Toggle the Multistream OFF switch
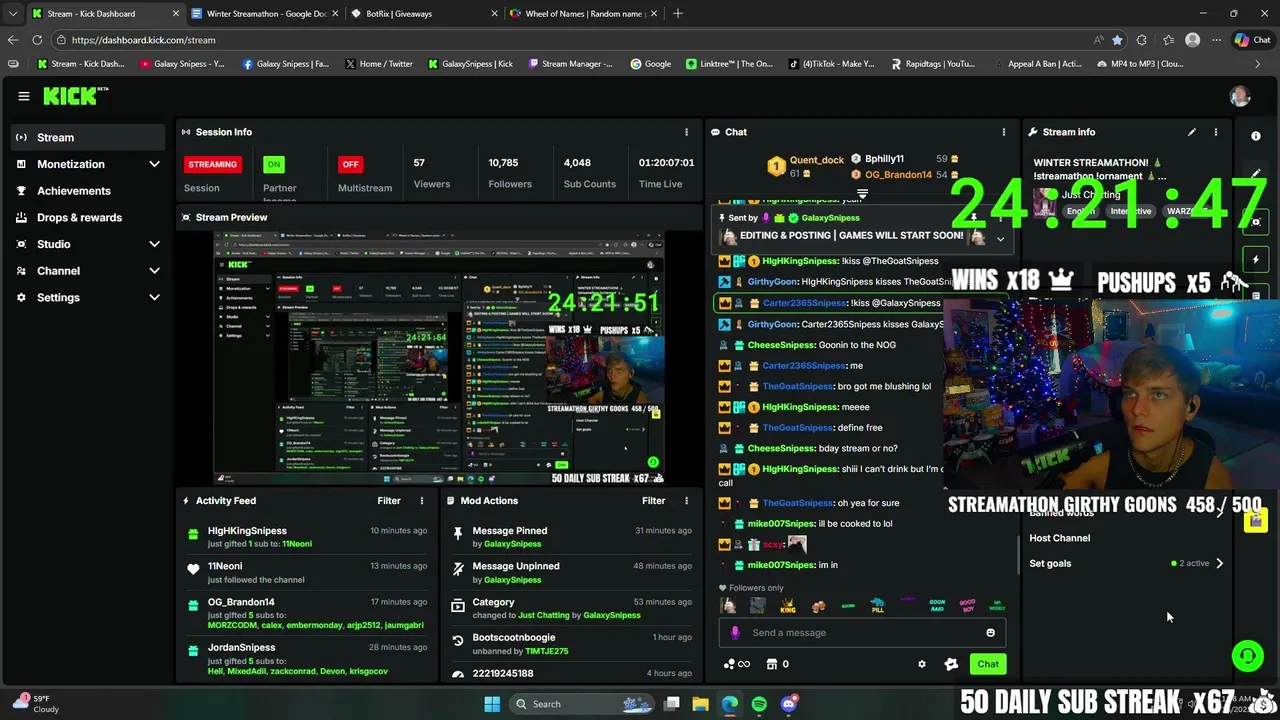 350,164
